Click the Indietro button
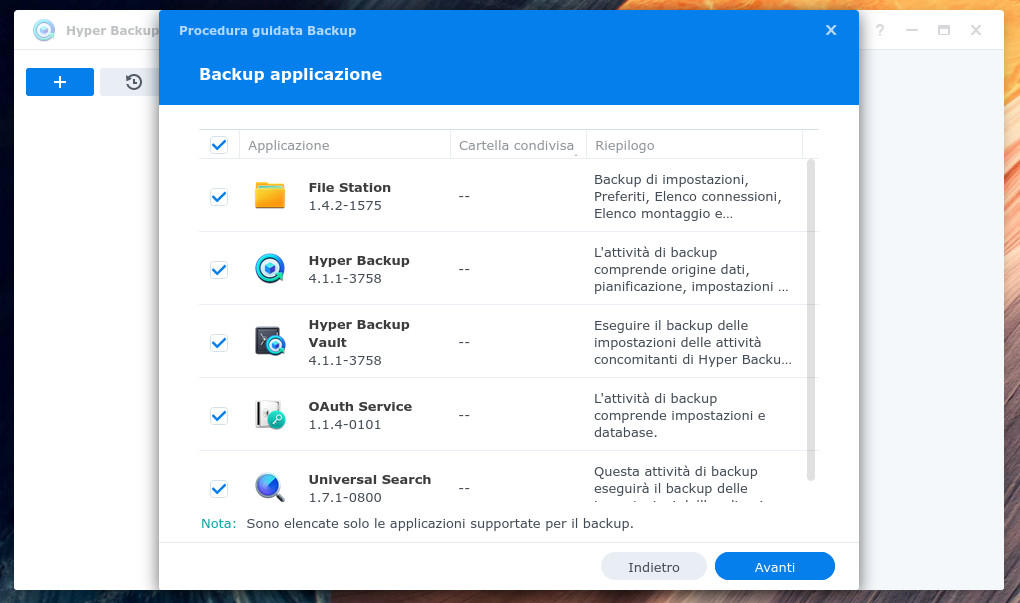The image size is (1020, 603). point(654,567)
